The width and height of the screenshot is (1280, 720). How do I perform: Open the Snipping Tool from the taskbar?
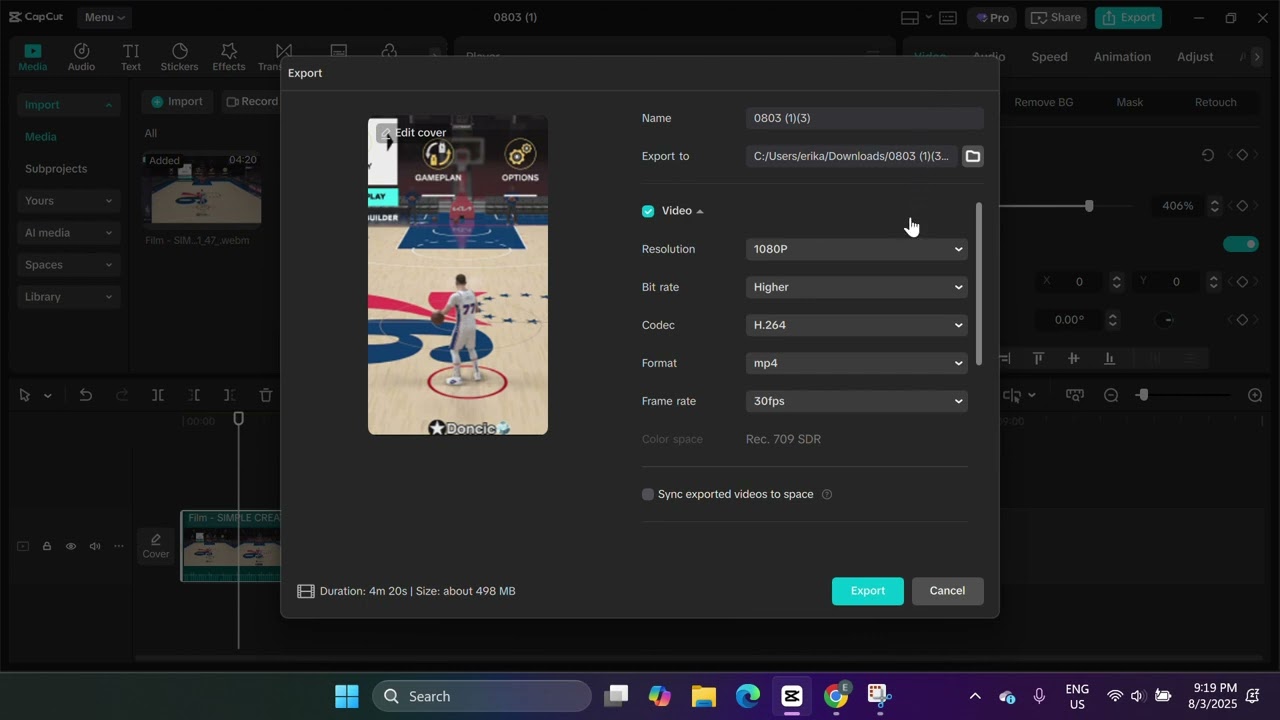[879, 696]
